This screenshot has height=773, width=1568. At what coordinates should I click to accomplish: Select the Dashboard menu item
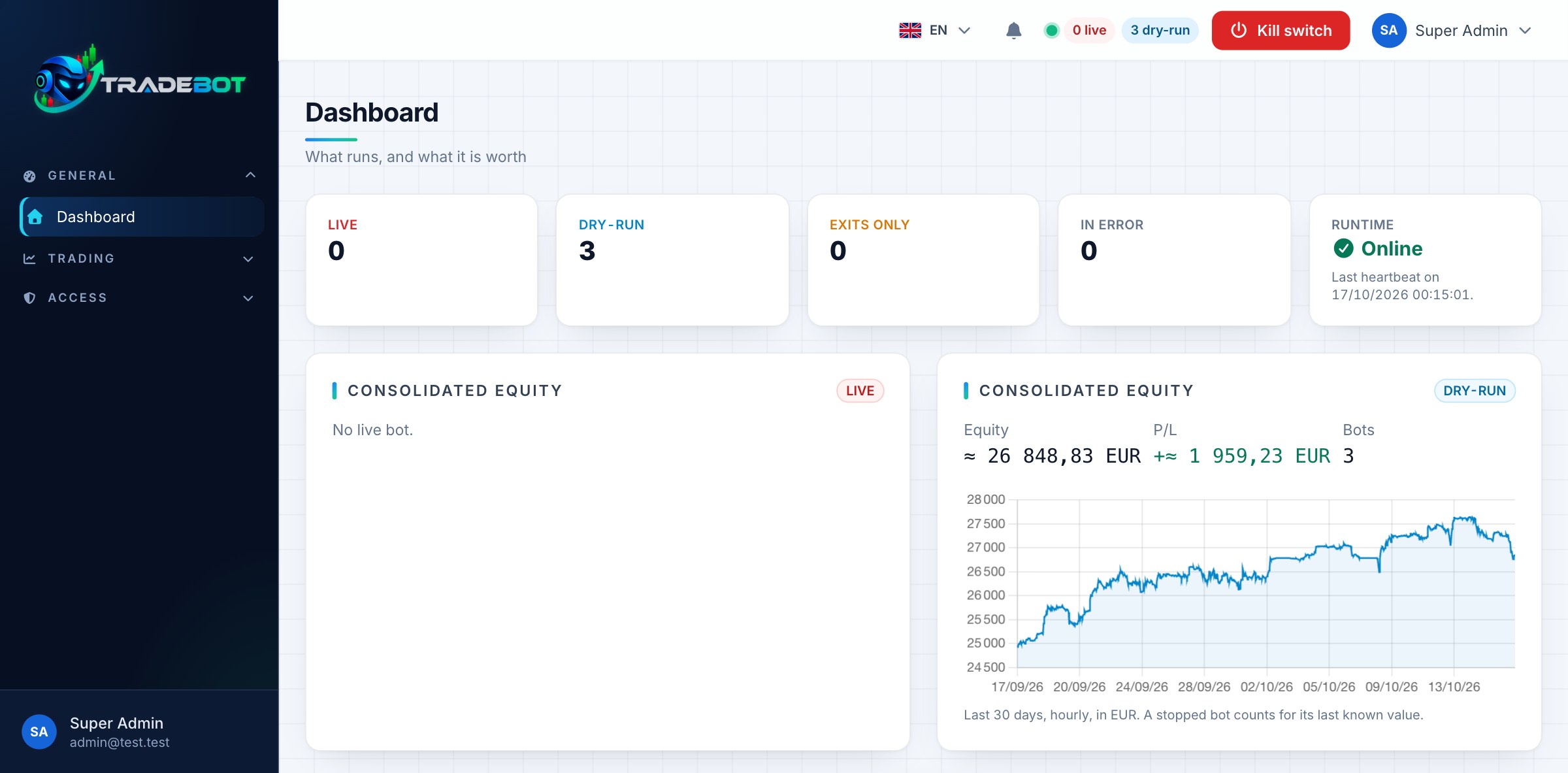142,217
